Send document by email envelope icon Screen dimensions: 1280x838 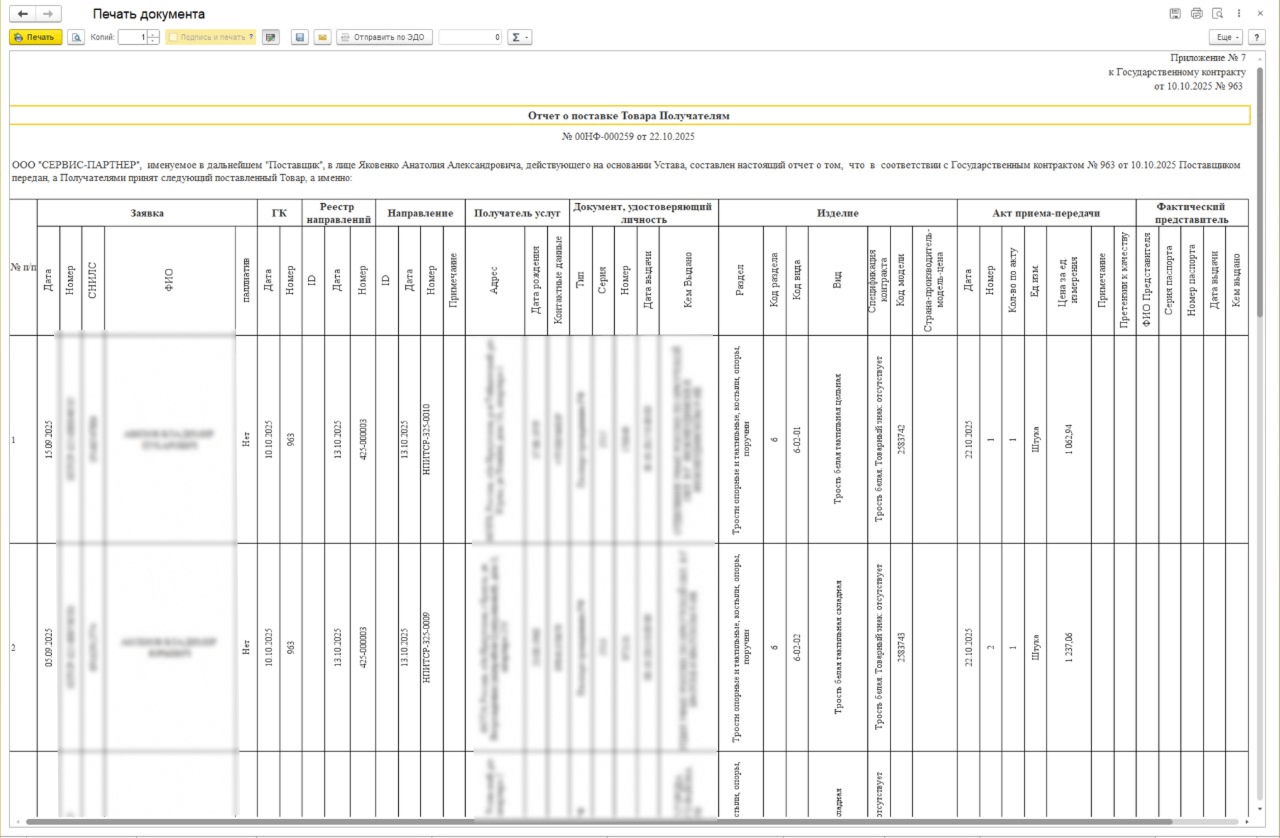322,37
